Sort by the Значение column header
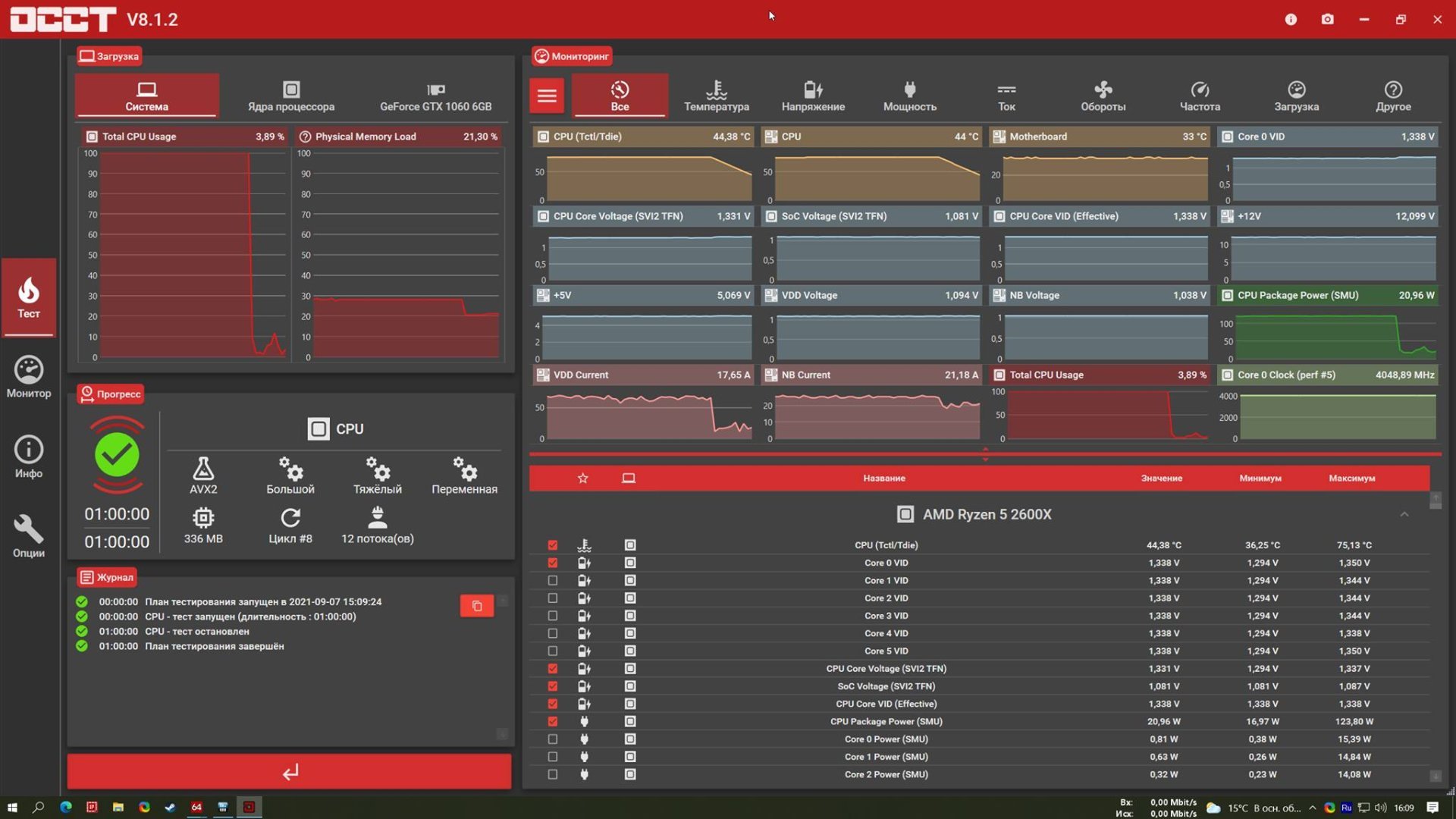 1162,479
